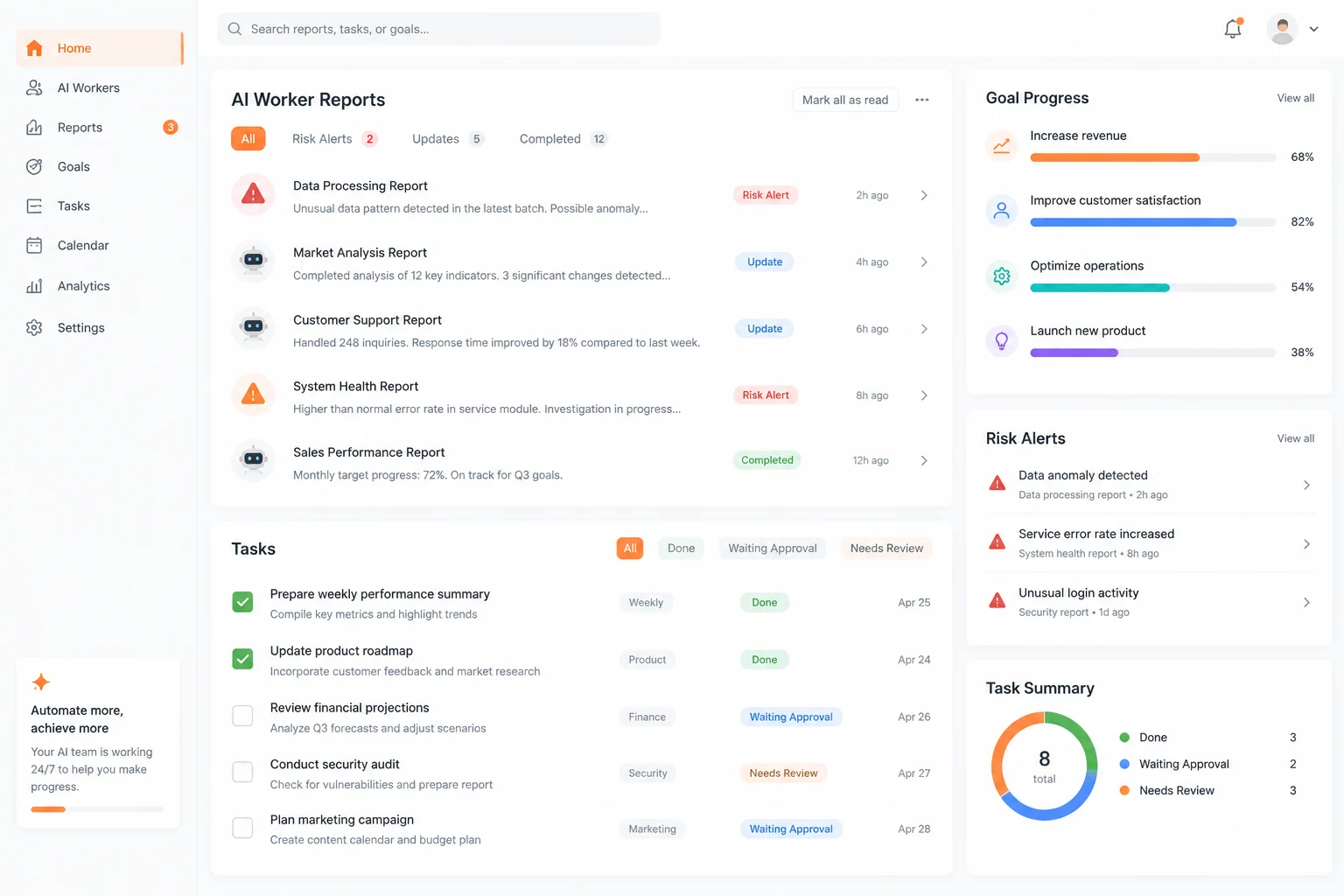Tick the Plan marketing campaign checkbox
Screen dimensions: 1344x896
tap(242, 828)
